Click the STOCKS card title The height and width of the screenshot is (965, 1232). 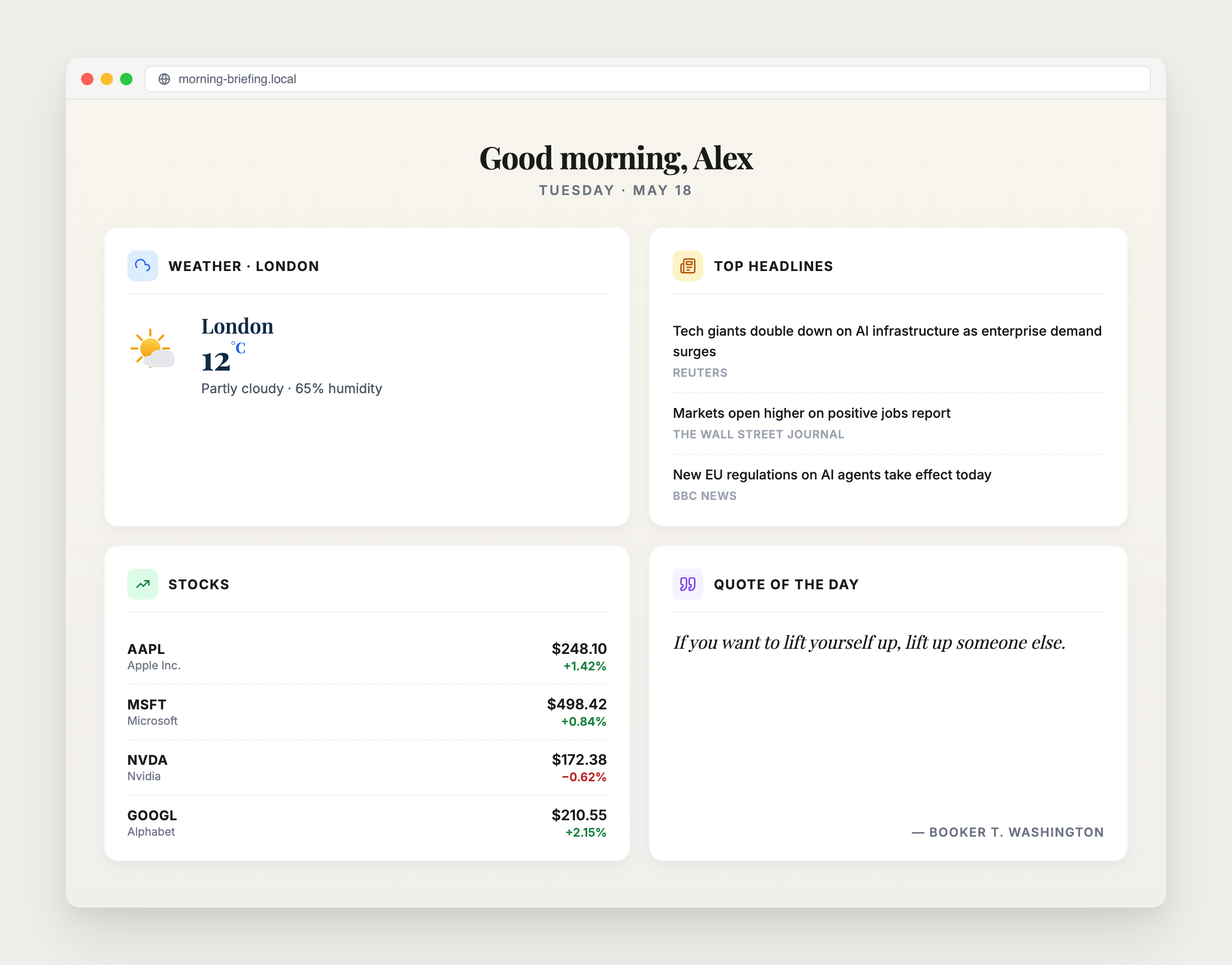(199, 584)
